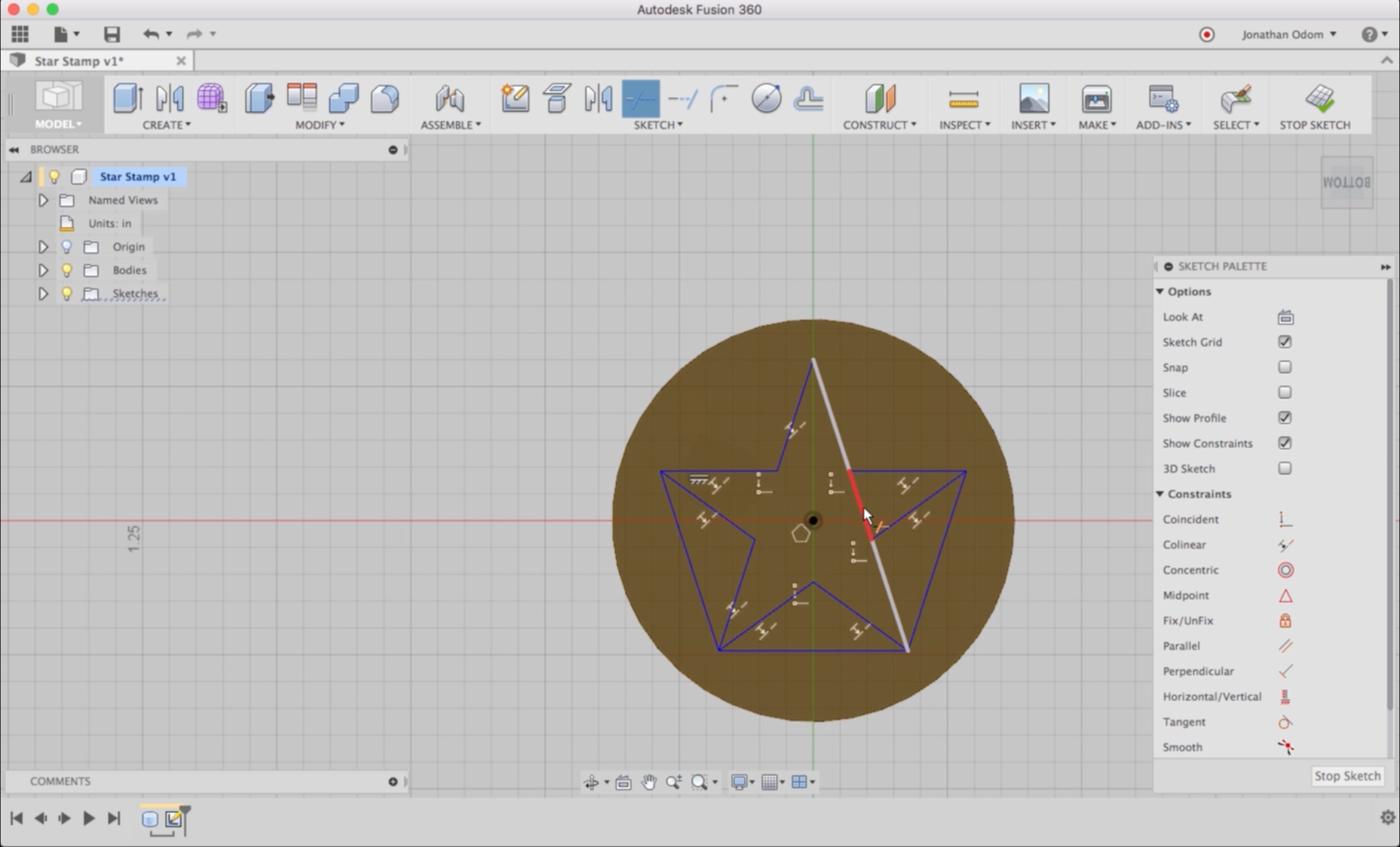Click the Undo arrow icon
1400x847 pixels.
pyautogui.click(x=151, y=34)
